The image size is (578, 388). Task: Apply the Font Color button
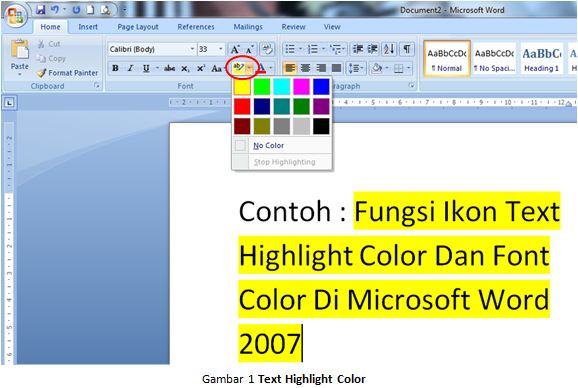[x=261, y=68]
